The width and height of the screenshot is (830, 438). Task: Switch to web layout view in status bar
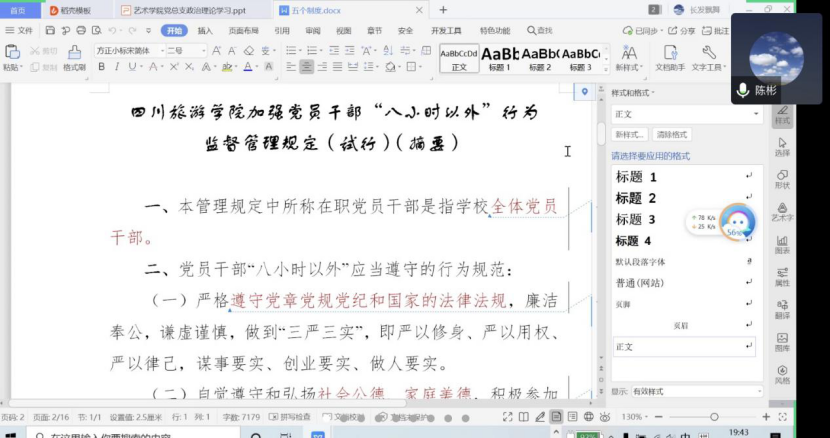pyautogui.click(x=589, y=417)
